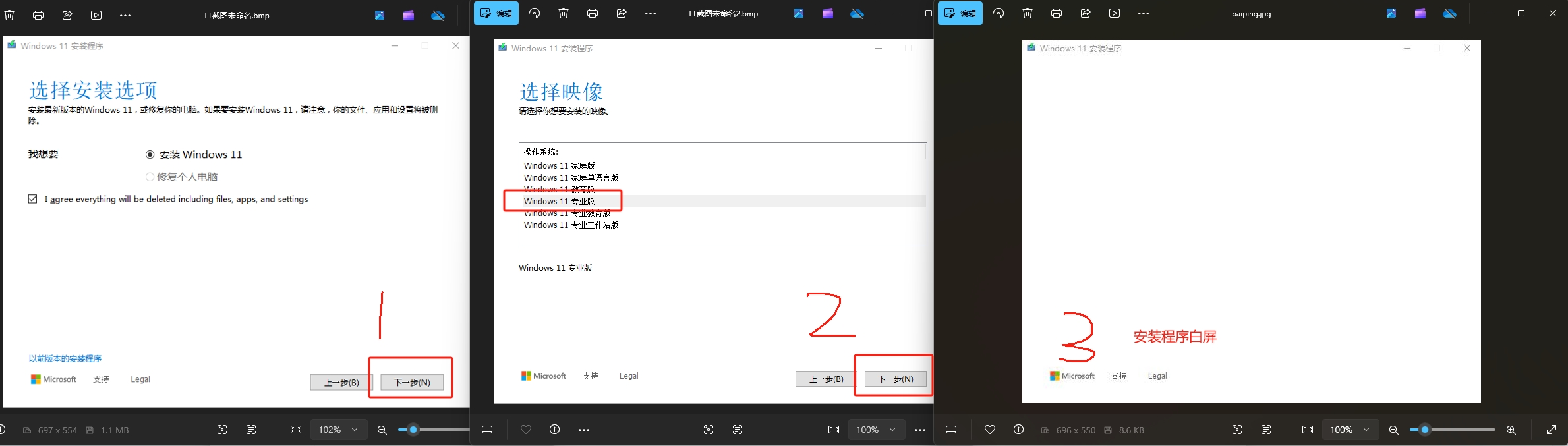
Task: Rotate the baiping.jpg image
Action: pyautogui.click(x=999, y=13)
